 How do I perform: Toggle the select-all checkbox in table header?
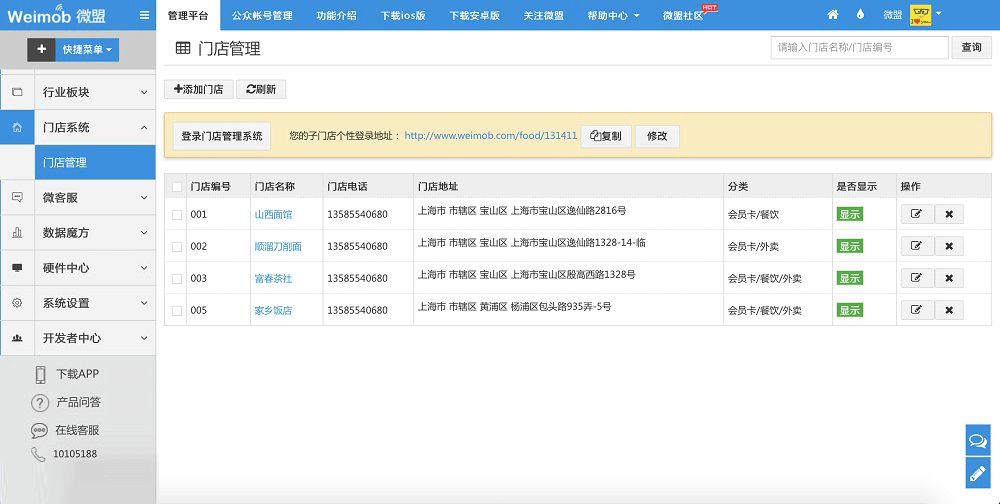(x=177, y=187)
